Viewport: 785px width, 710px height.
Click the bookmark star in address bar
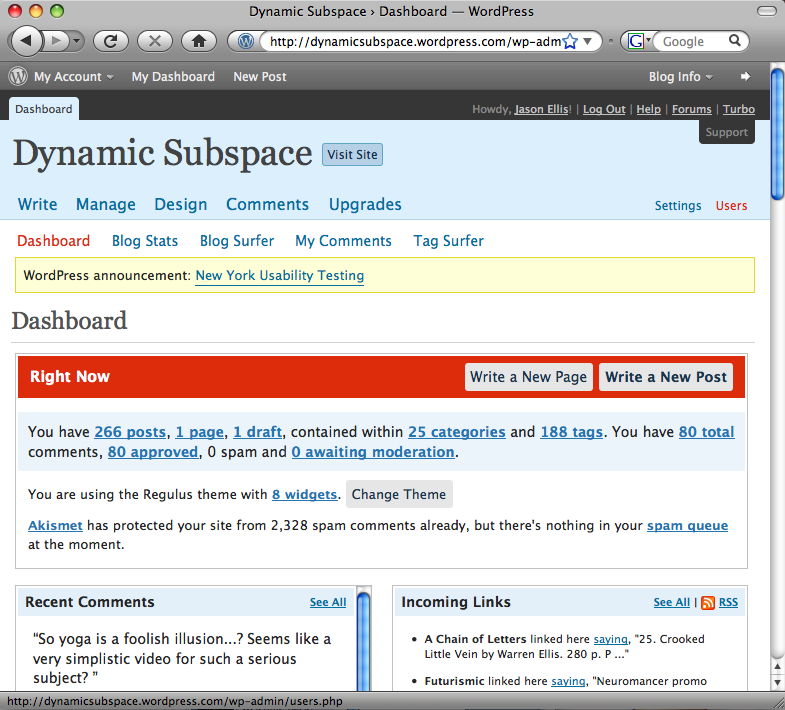[x=570, y=41]
